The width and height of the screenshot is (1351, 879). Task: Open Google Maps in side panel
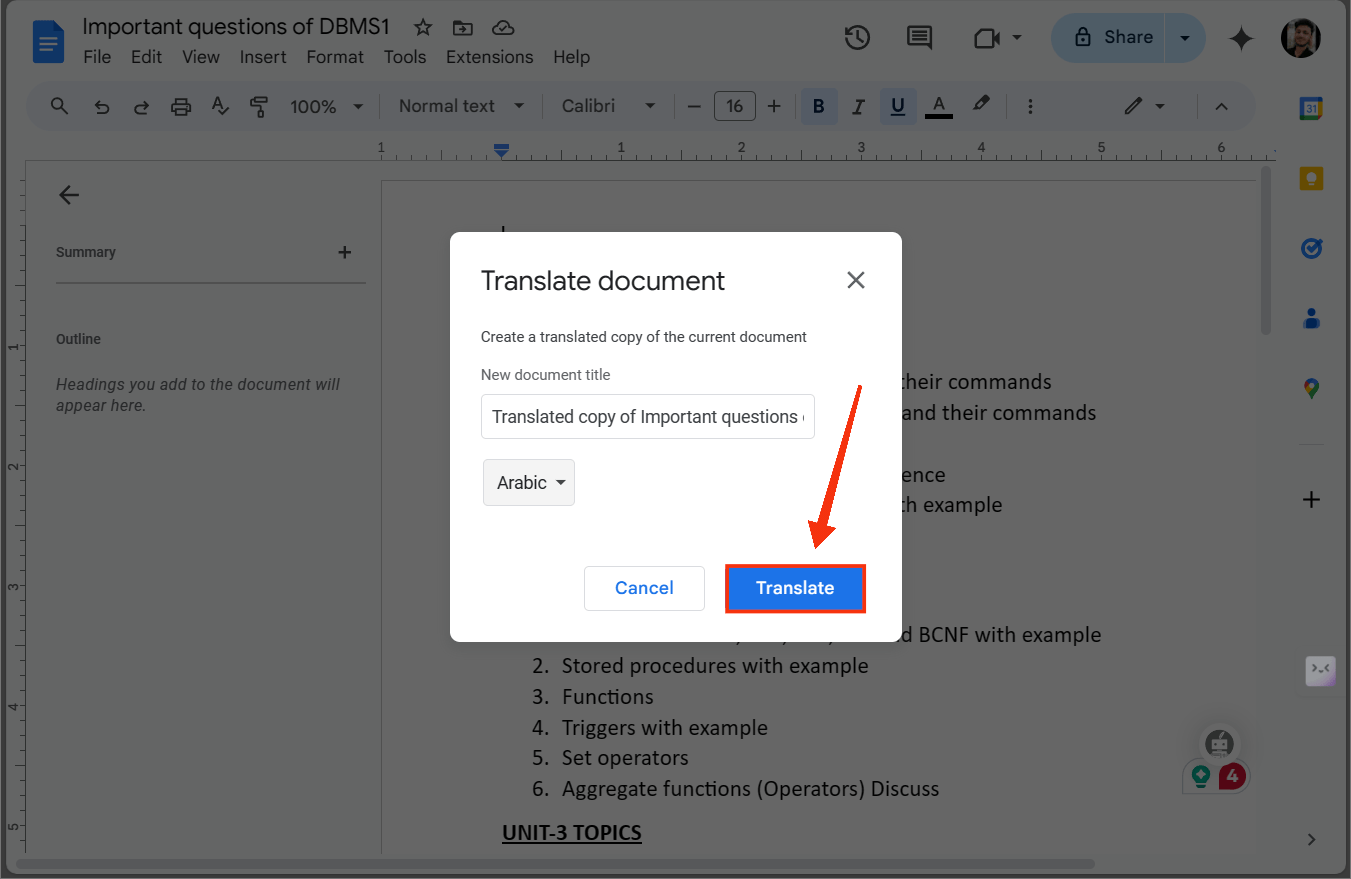tap(1311, 389)
